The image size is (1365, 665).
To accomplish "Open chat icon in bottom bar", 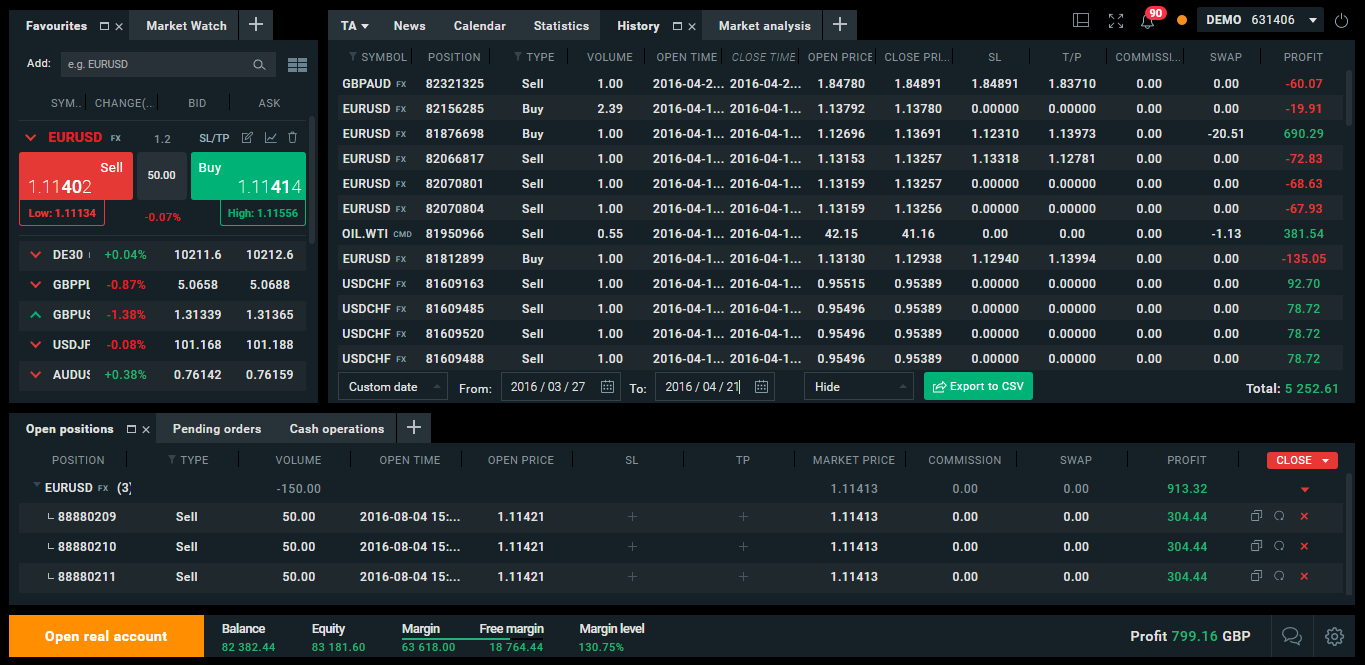I will click(x=1291, y=636).
